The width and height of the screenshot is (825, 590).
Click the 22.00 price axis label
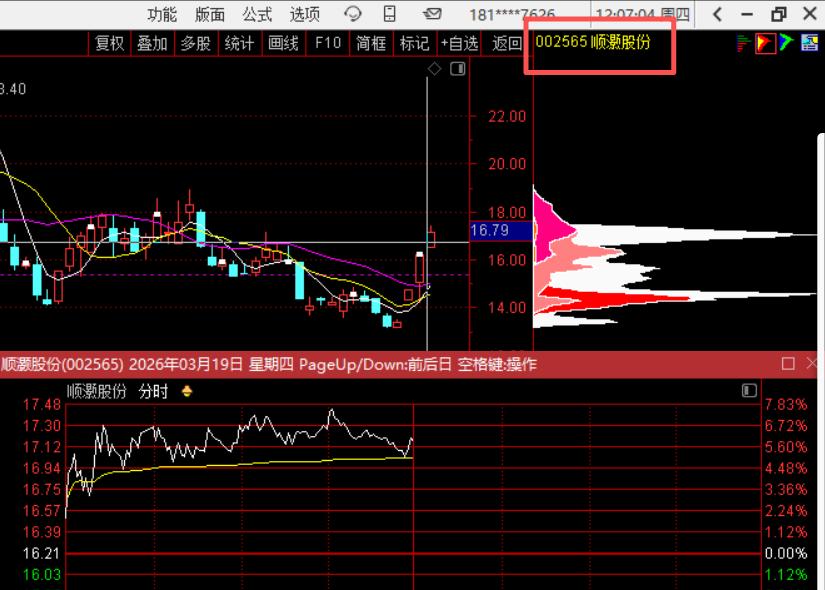[507, 116]
